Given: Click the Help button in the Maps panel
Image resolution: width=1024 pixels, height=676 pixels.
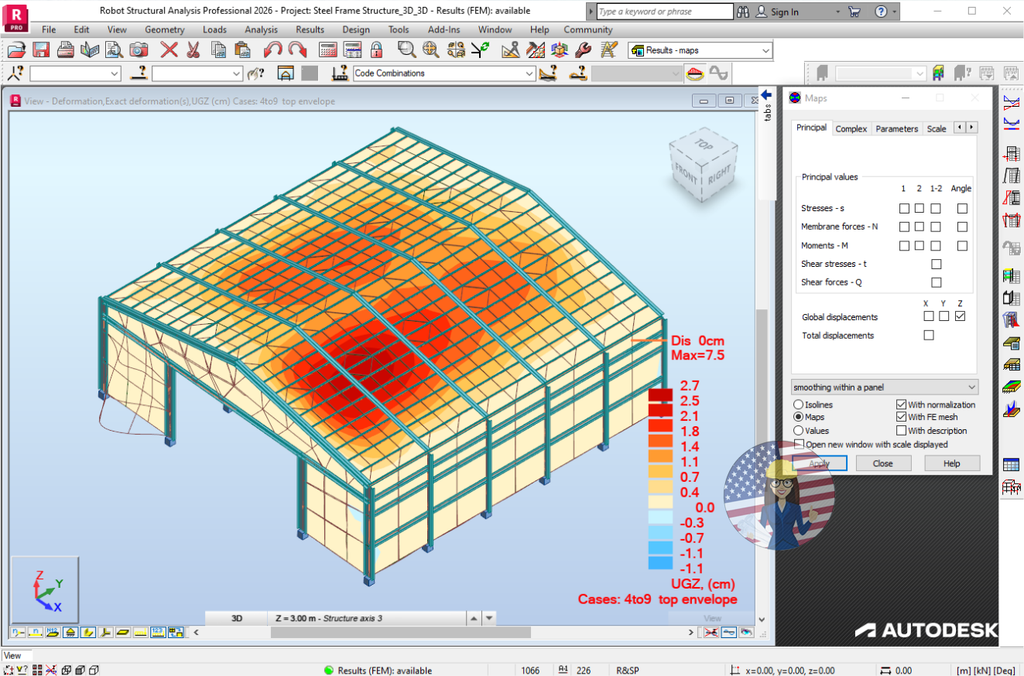Looking at the screenshot, I should point(952,462).
